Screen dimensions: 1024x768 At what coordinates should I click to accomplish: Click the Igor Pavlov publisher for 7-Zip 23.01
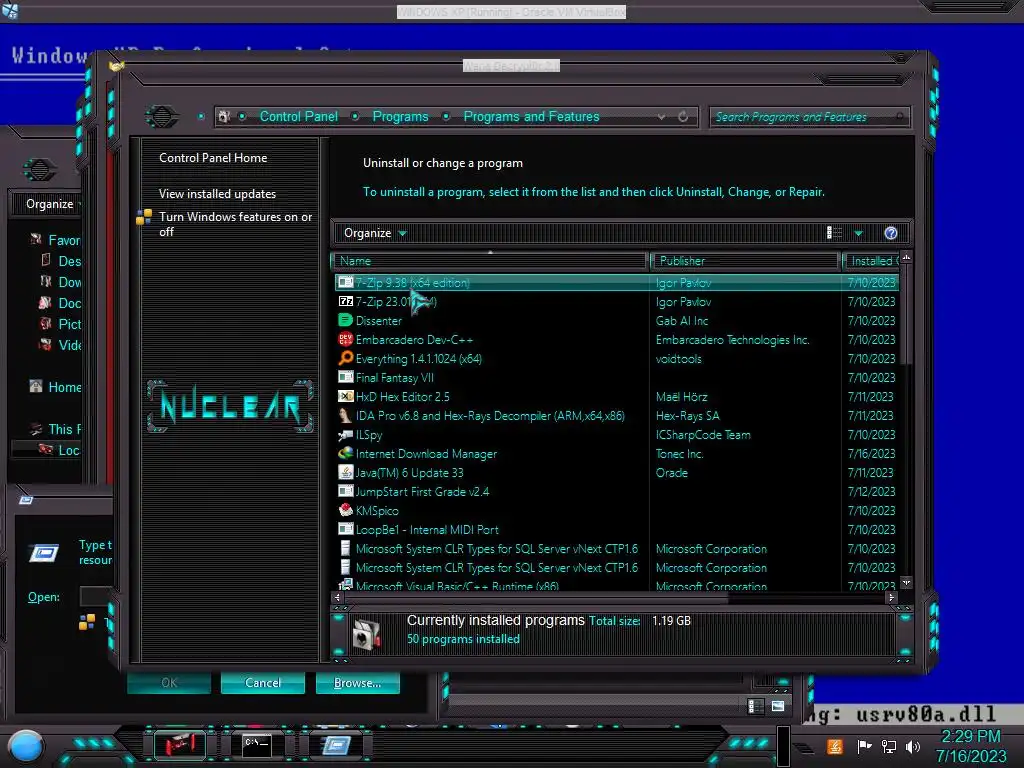pyautogui.click(x=683, y=302)
